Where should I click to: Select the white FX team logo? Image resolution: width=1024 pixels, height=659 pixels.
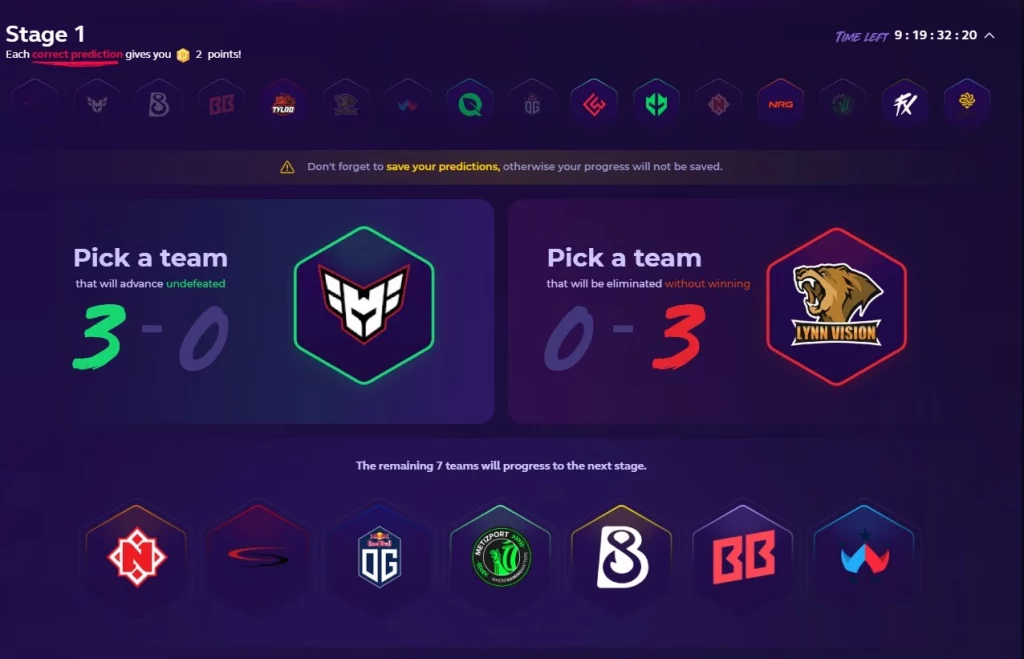(904, 104)
